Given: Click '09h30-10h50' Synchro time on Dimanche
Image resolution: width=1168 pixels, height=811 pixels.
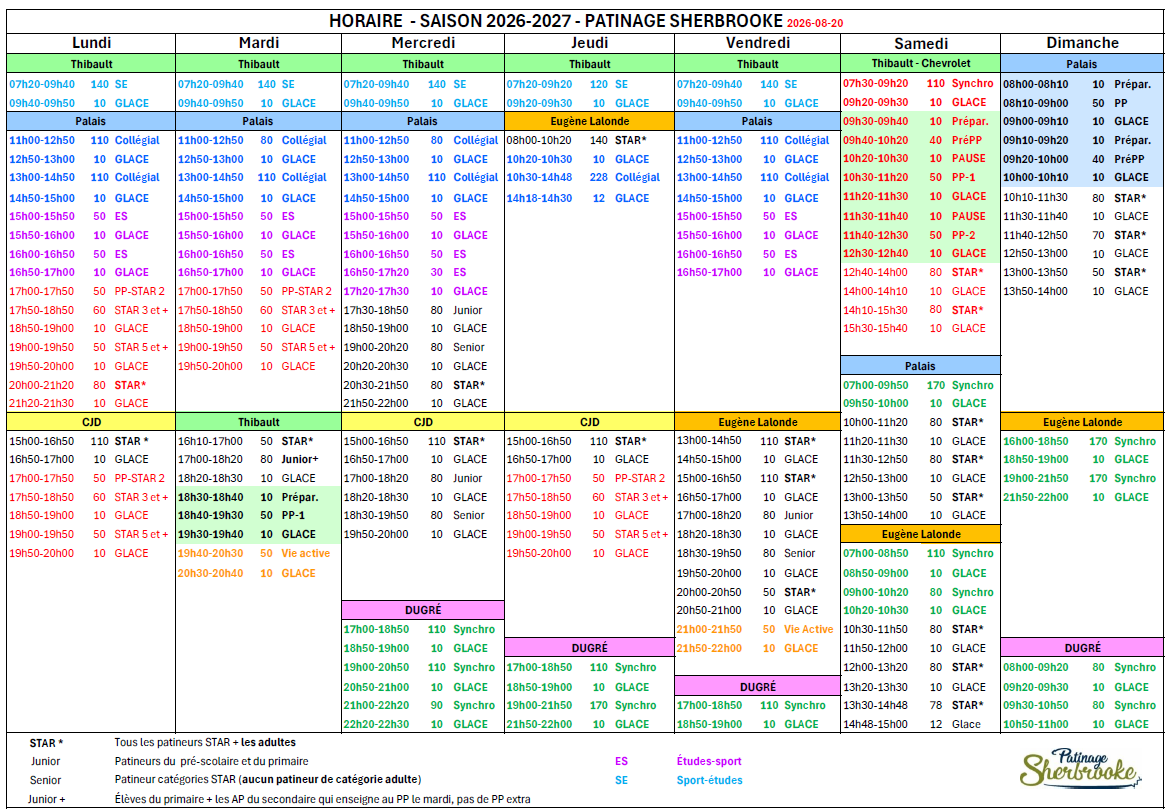Looking at the screenshot, I should click(x=1035, y=705).
